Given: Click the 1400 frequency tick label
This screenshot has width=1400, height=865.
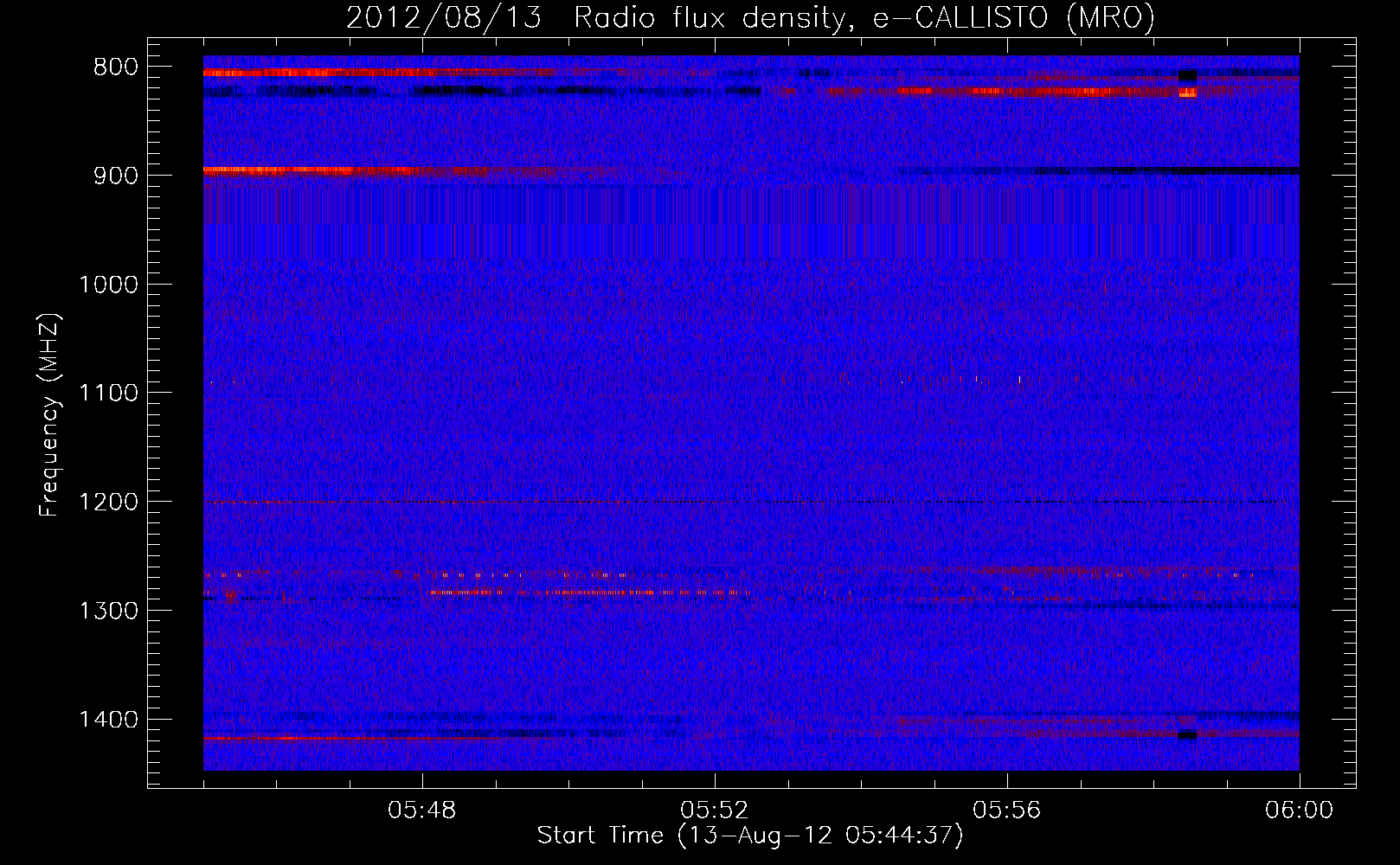Looking at the screenshot, I should pos(108,720).
